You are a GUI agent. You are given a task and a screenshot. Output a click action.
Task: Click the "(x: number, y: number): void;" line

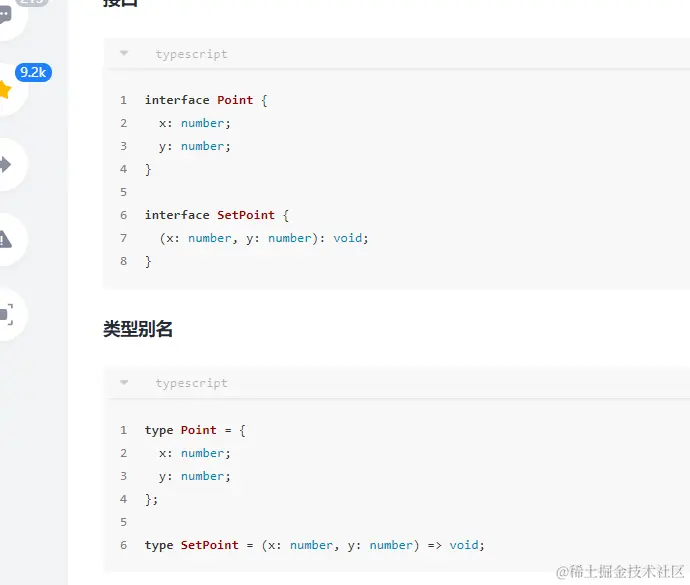pyautogui.click(x=264, y=238)
